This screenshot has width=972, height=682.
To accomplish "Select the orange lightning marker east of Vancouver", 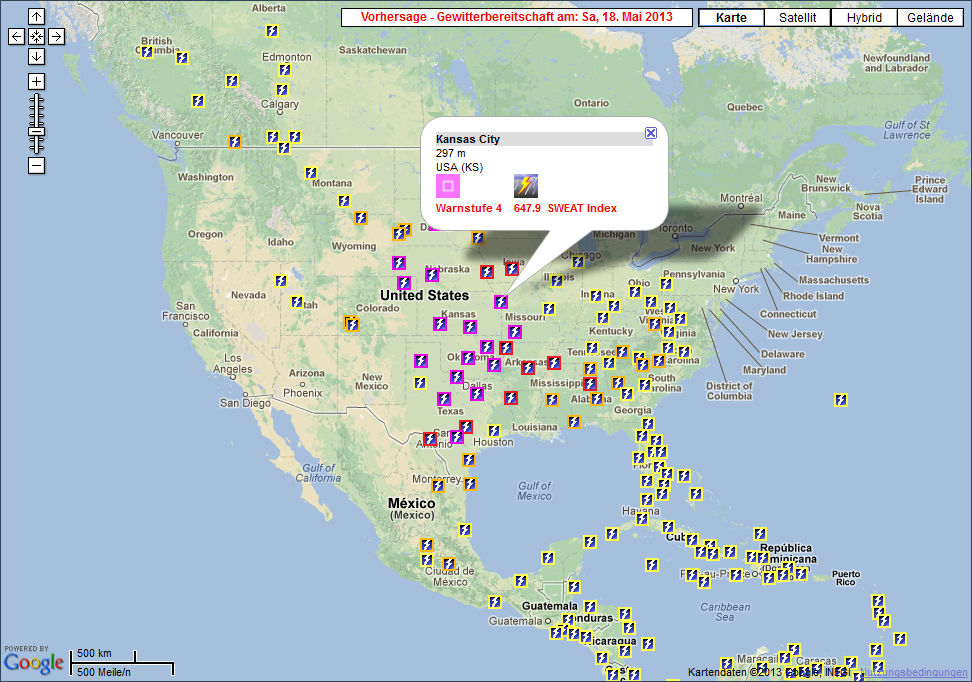I will pos(234,142).
